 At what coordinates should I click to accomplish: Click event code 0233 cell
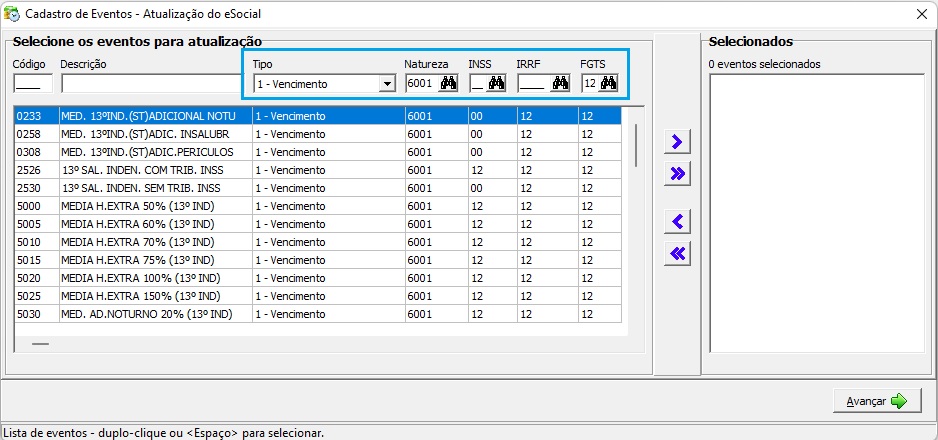coord(36,116)
